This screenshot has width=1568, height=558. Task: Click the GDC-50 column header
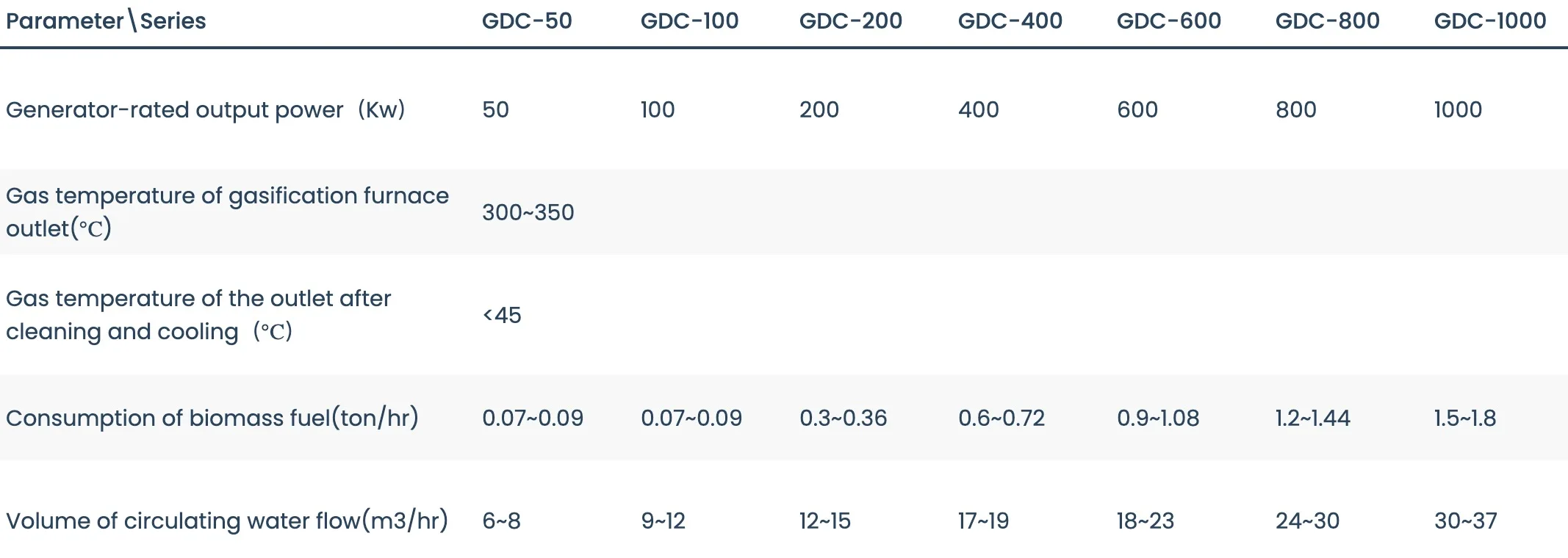tap(527, 21)
